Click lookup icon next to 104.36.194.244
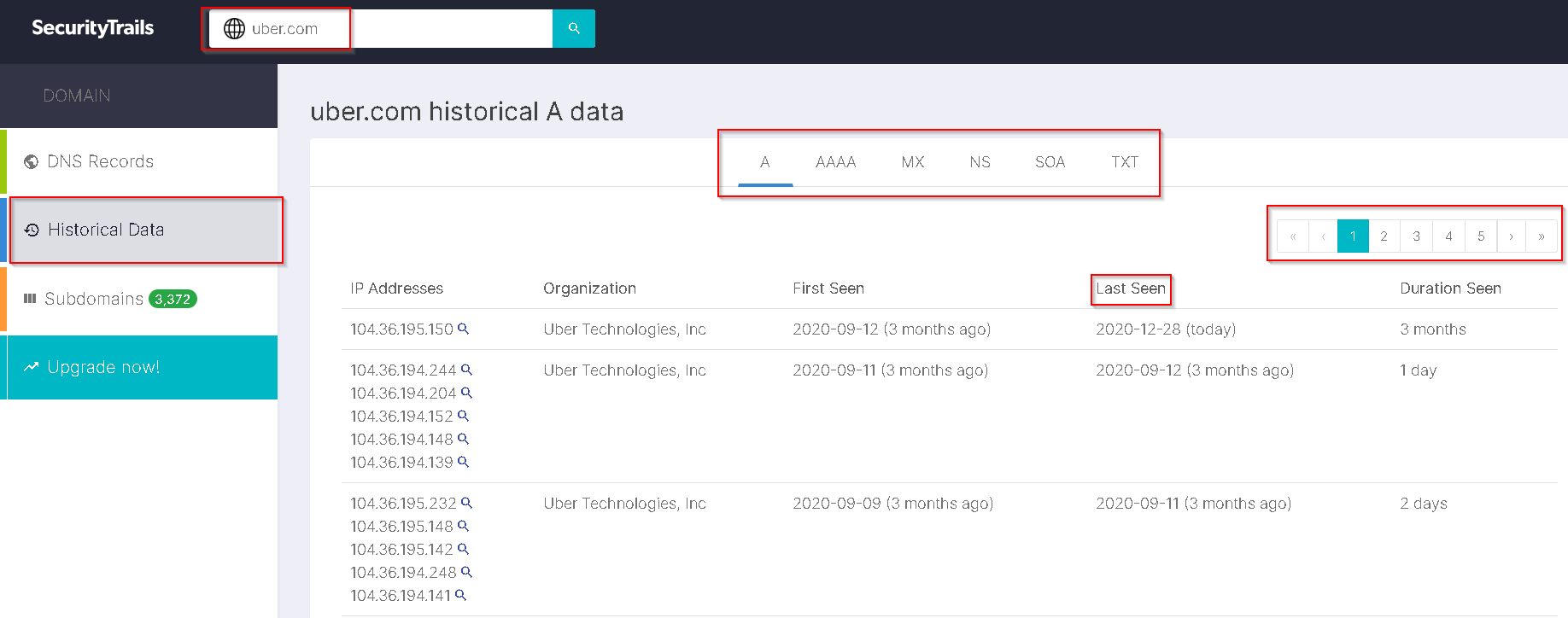Screen dimensions: 1568x618 point(466,370)
